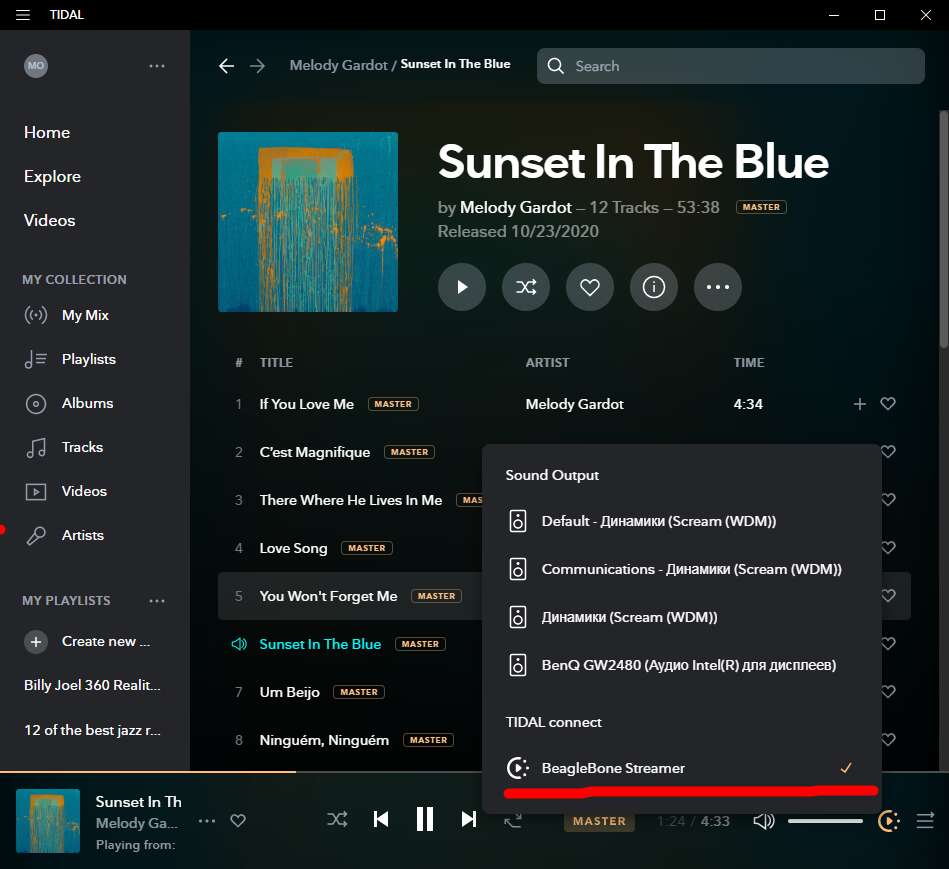This screenshot has height=869, width=949.
Task: Go forward with the right arrow
Action: click(258, 66)
